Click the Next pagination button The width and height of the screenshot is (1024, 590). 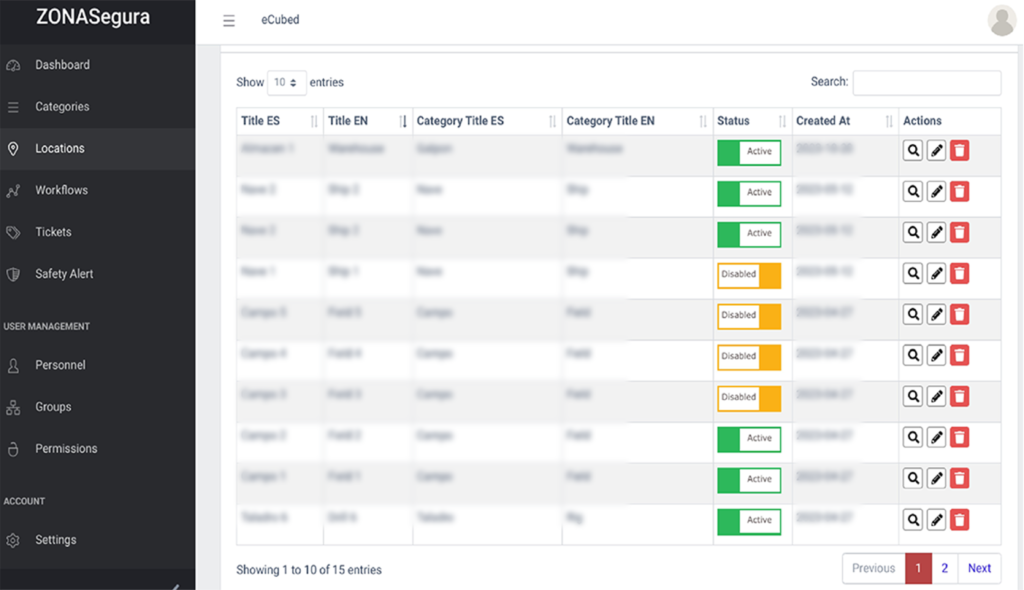click(x=979, y=568)
